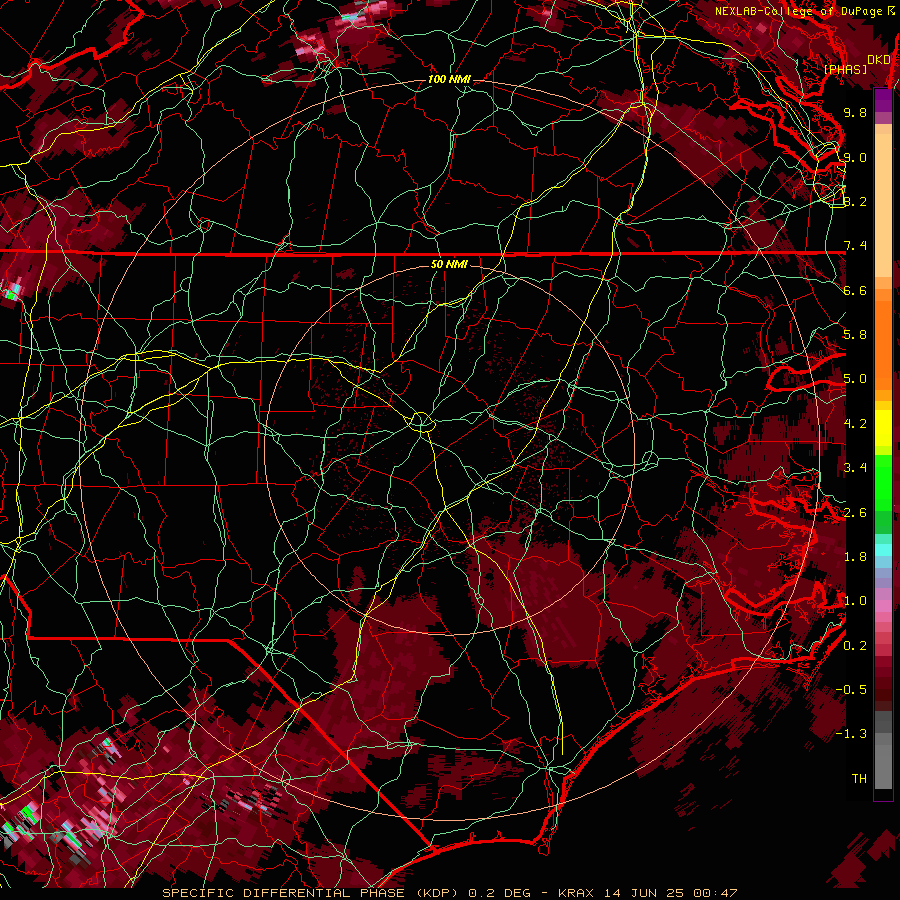
Task: Click the -1.3 scale value
Action: (852, 734)
